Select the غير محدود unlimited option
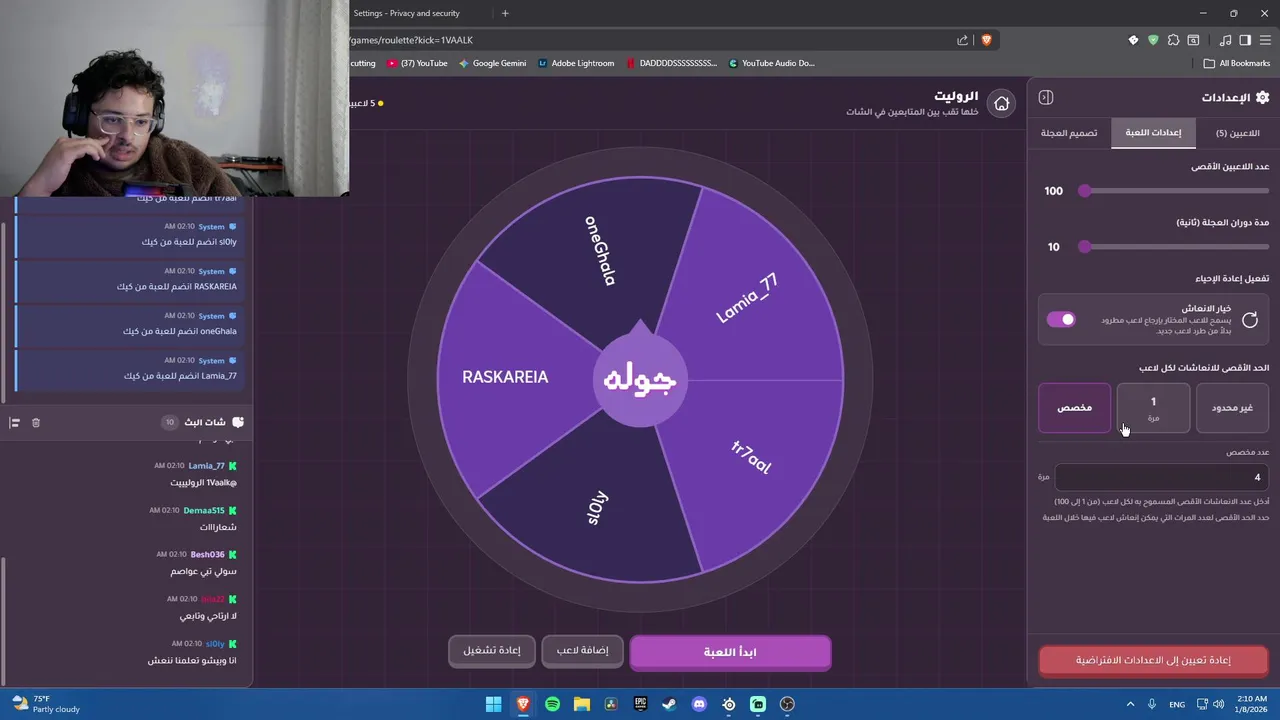1280x720 pixels. [1232, 408]
